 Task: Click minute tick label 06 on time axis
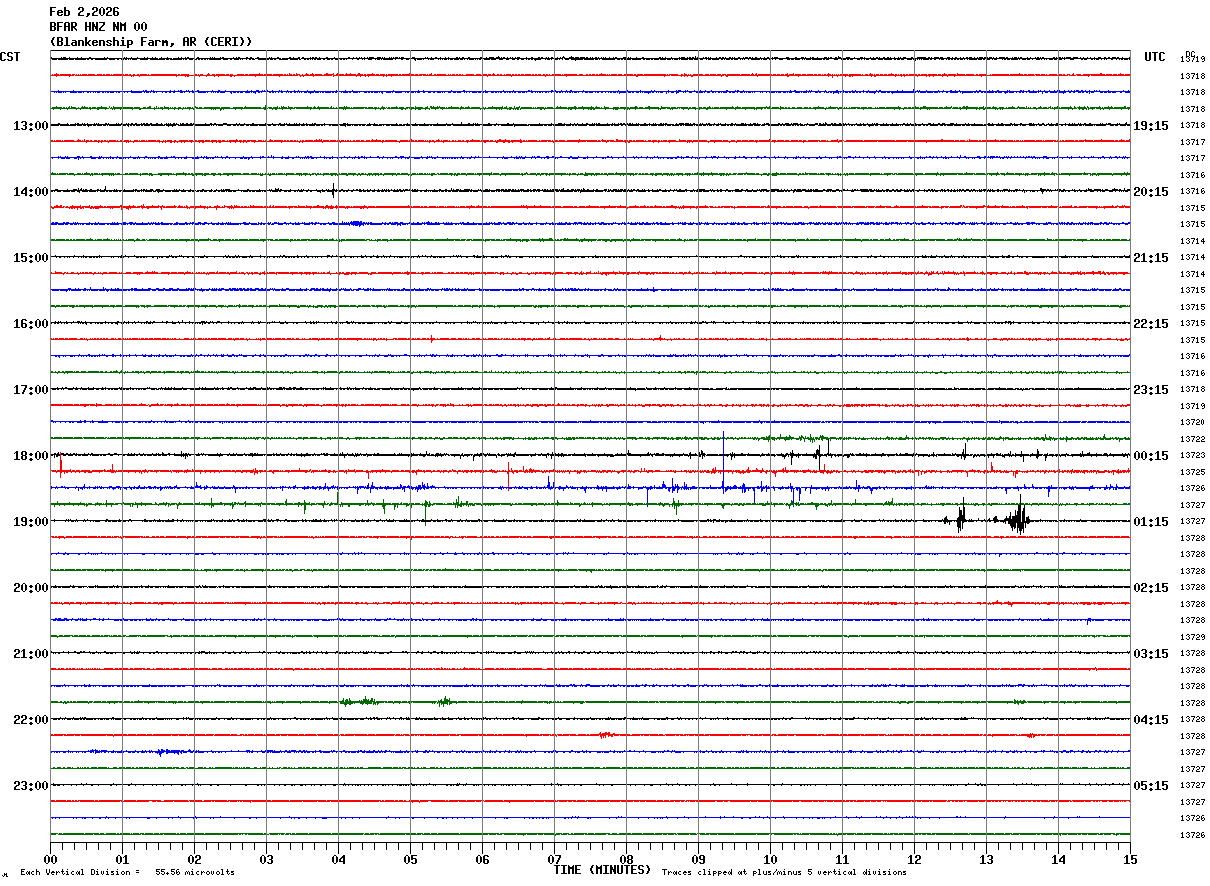tap(482, 859)
